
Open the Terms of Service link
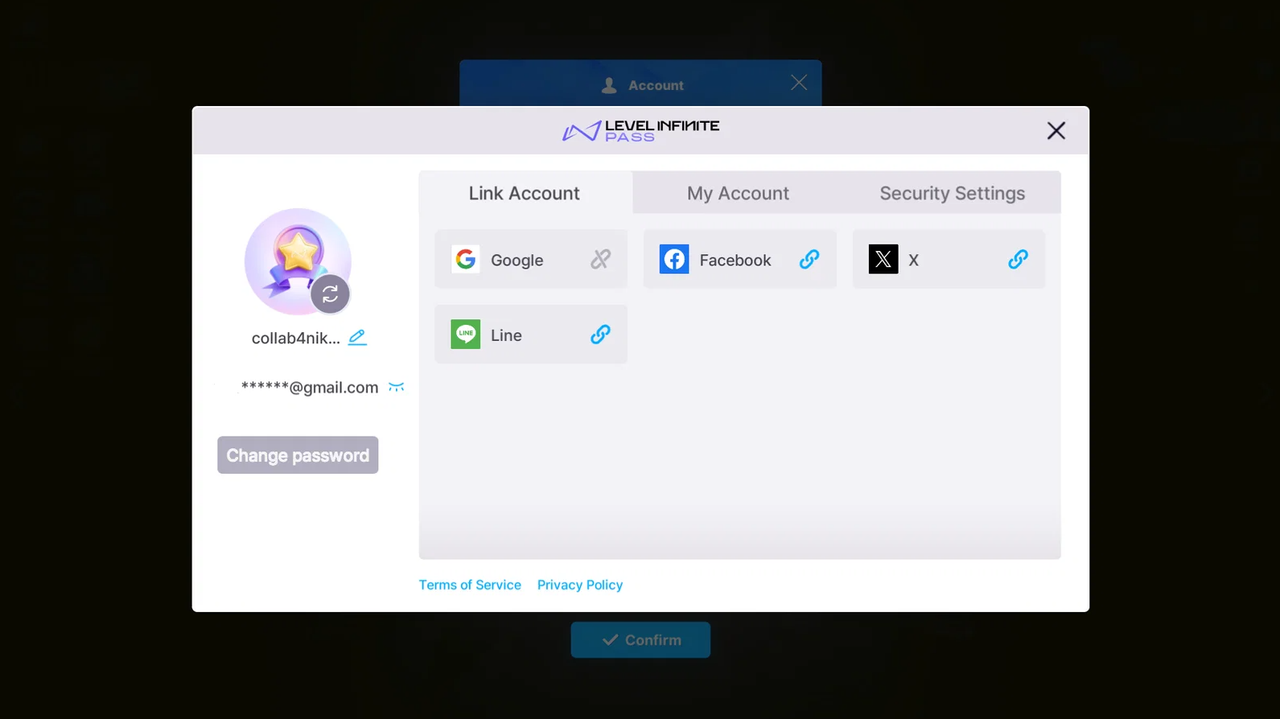click(470, 585)
